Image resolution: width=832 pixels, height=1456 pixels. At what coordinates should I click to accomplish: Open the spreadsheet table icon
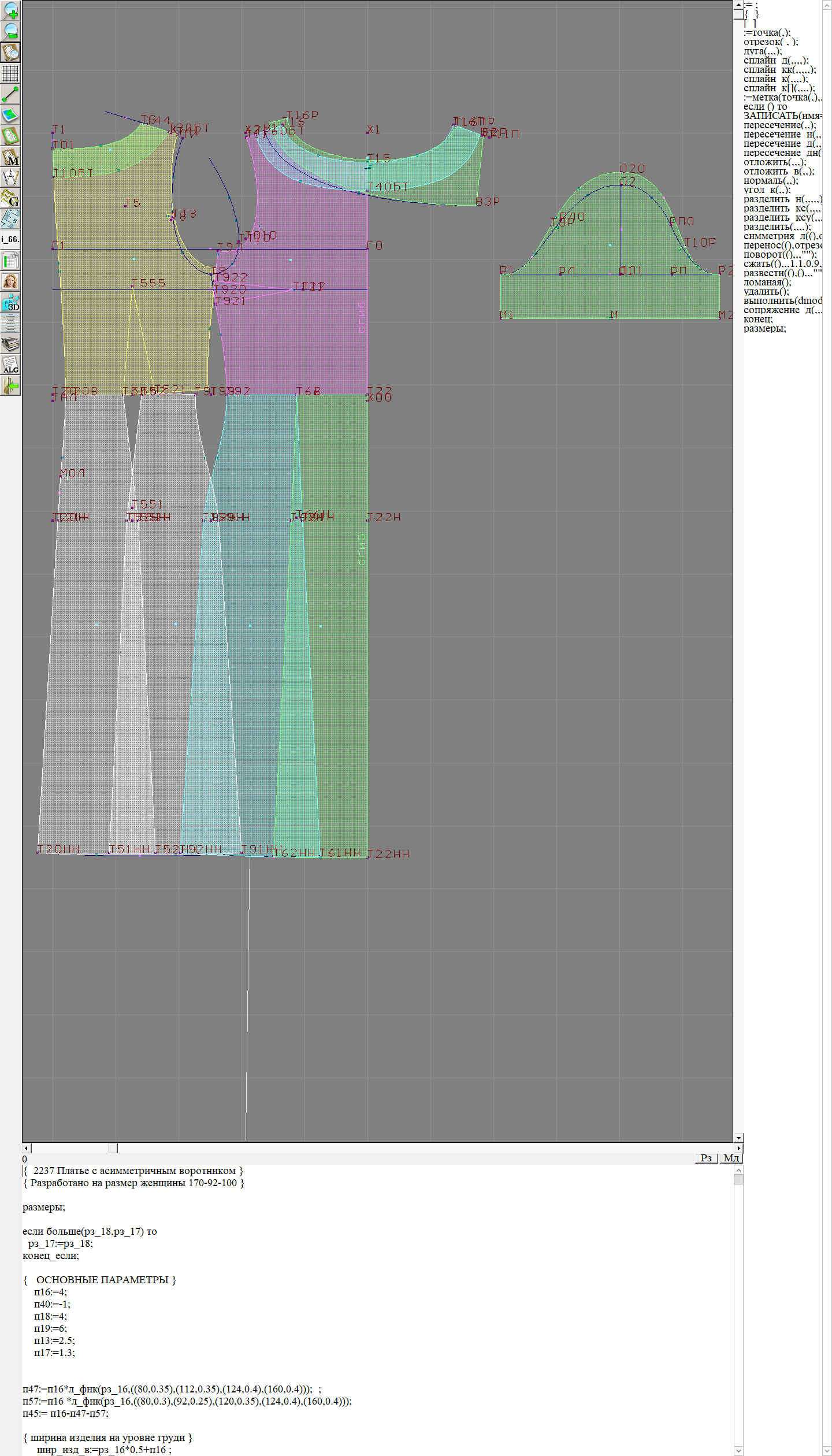pos(10,261)
